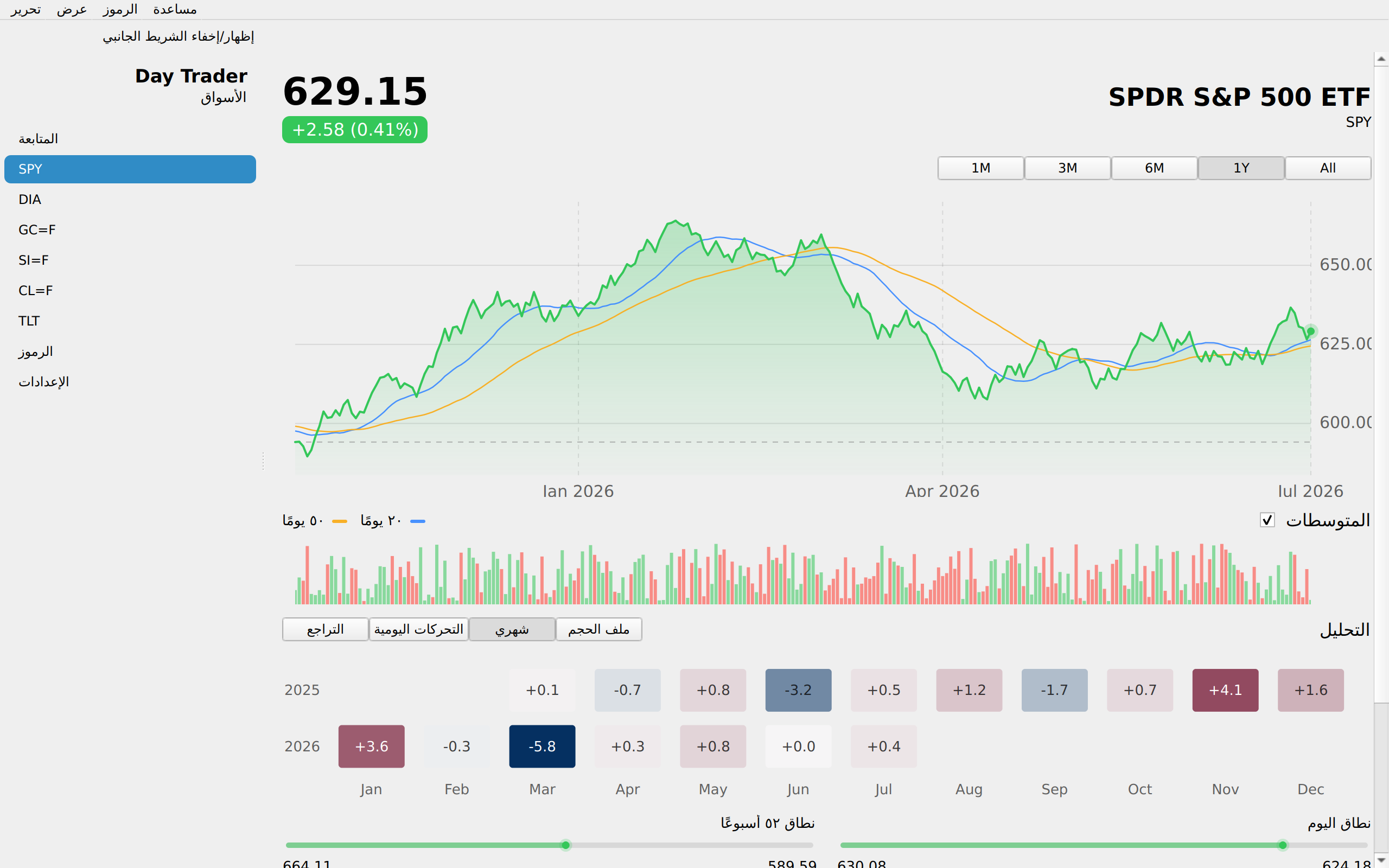1389x868 pixels.
Task: Select DIA in the sidebar watchlist
Action: pos(130,200)
